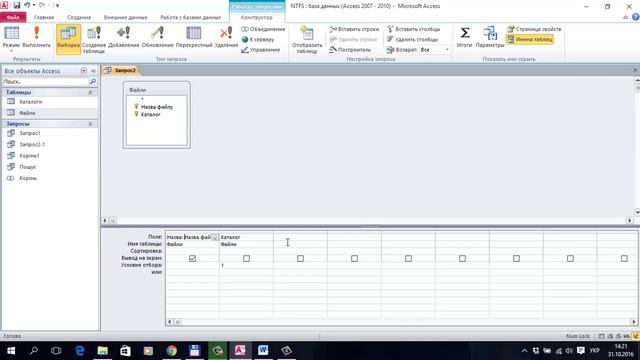
Task: Check show box in third grid column
Action: (300, 258)
